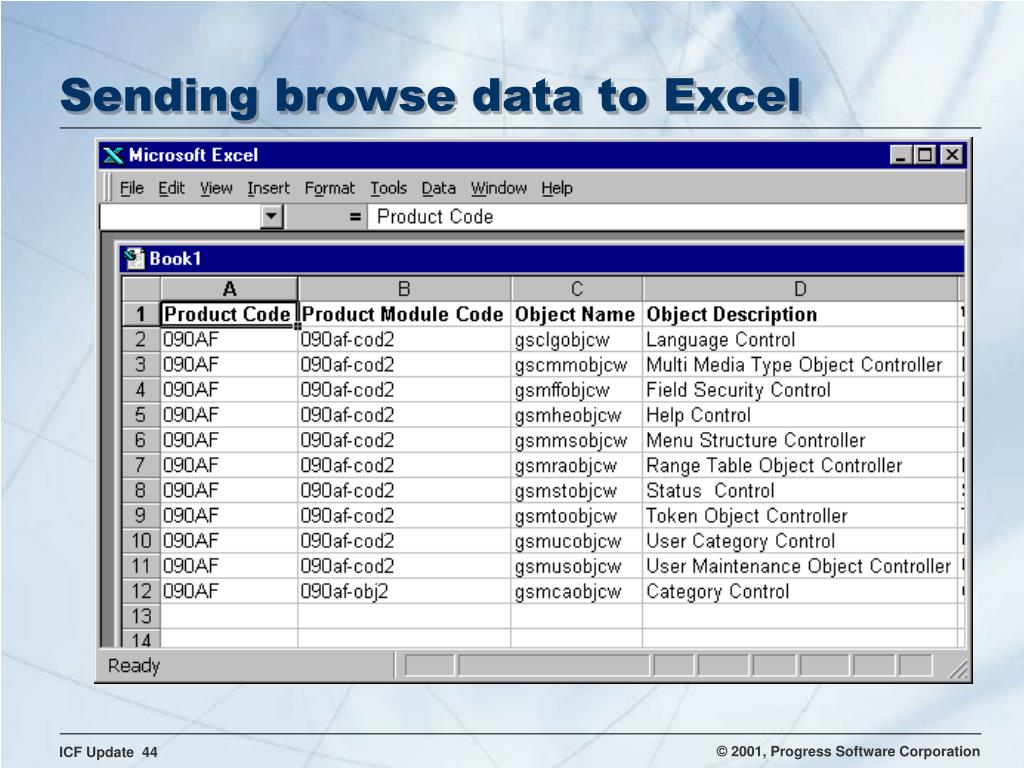Click the Book1 title bar
Viewport: 1024px width, 768px height.
[x=542, y=259]
